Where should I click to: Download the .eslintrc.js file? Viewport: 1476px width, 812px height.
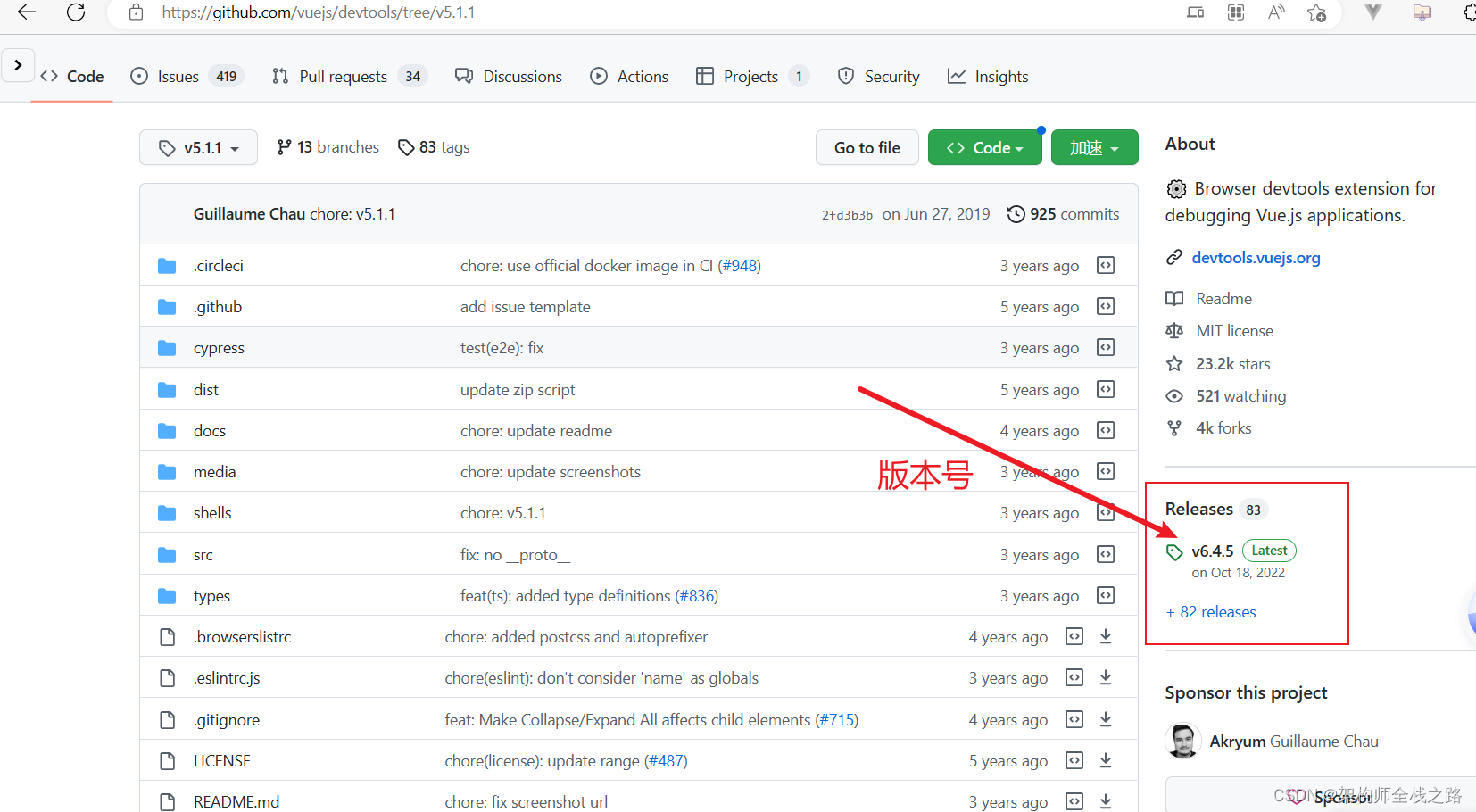[1106, 677]
